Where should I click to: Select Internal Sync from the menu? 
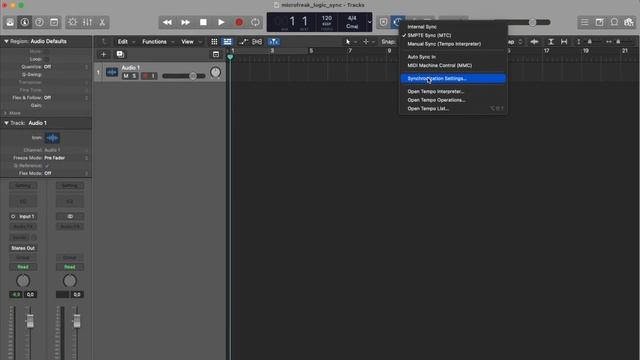click(x=453, y=27)
